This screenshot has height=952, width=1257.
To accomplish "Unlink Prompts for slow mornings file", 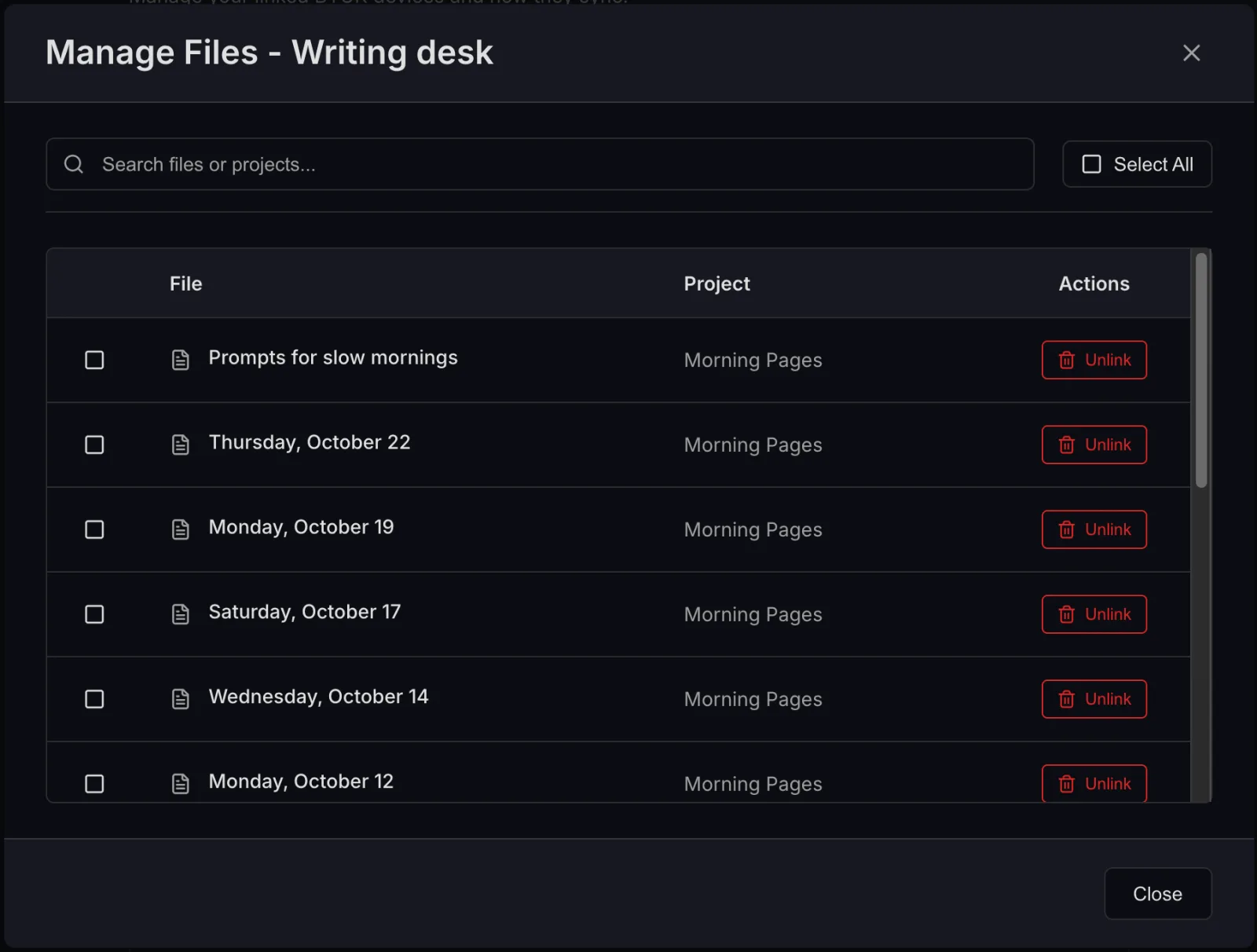I will pos(1094,360).
